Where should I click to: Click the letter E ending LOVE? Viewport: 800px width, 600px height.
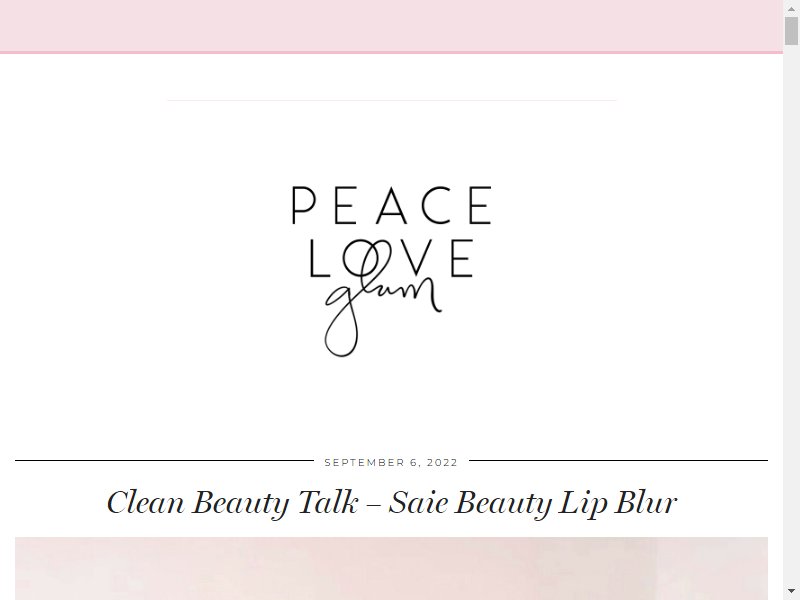pyautogui.click(x=462, y=258)
